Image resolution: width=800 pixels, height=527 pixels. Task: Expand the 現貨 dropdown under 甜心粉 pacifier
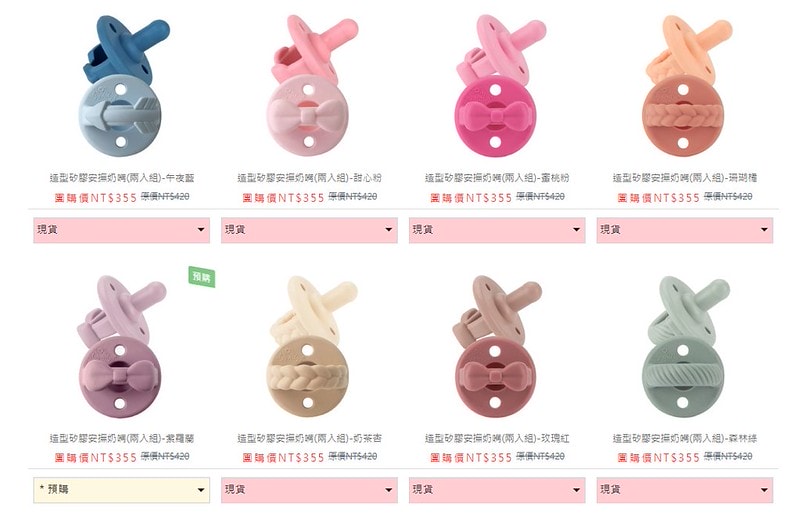(x=309, y=230)
